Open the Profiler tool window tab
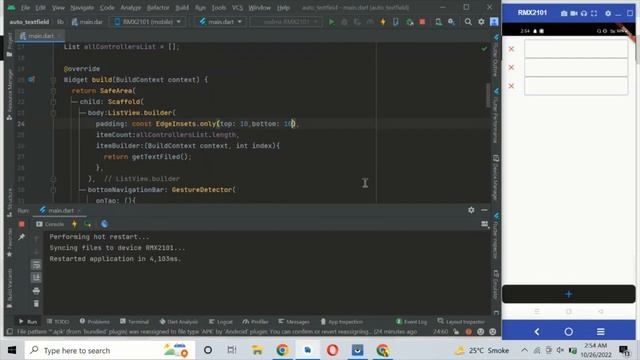Viewport: 640px width, 360px height. 255,322
